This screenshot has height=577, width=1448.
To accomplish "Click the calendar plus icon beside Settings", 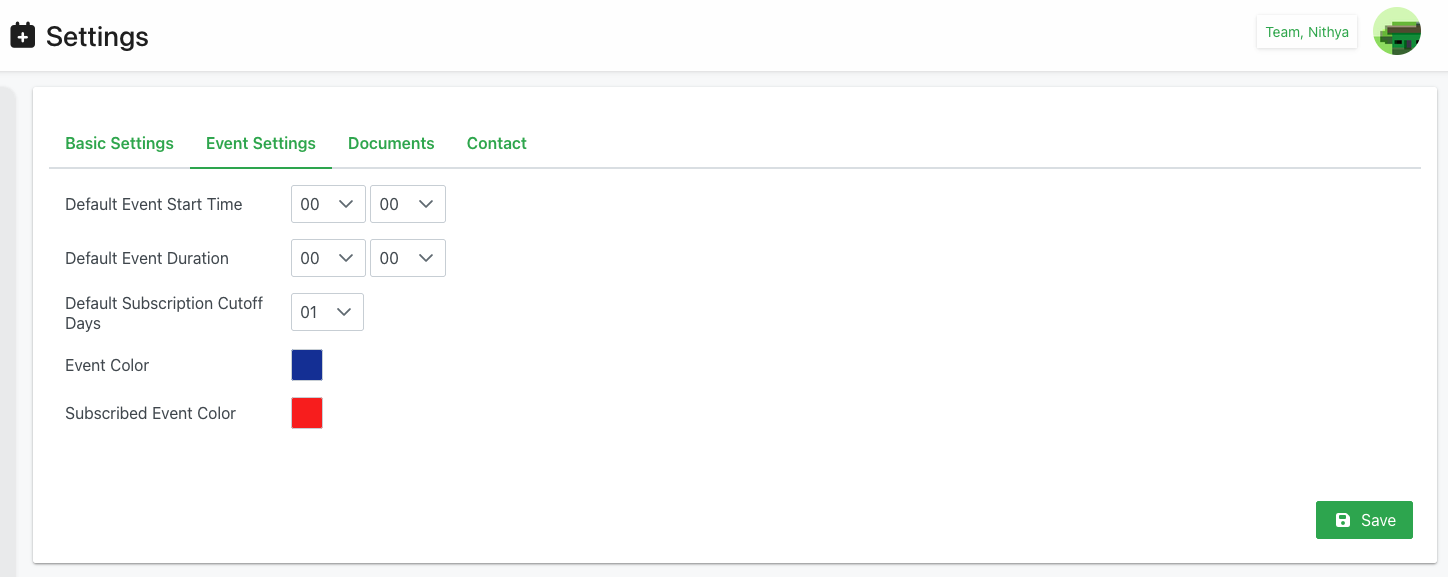I will click(x=22, y=36).
